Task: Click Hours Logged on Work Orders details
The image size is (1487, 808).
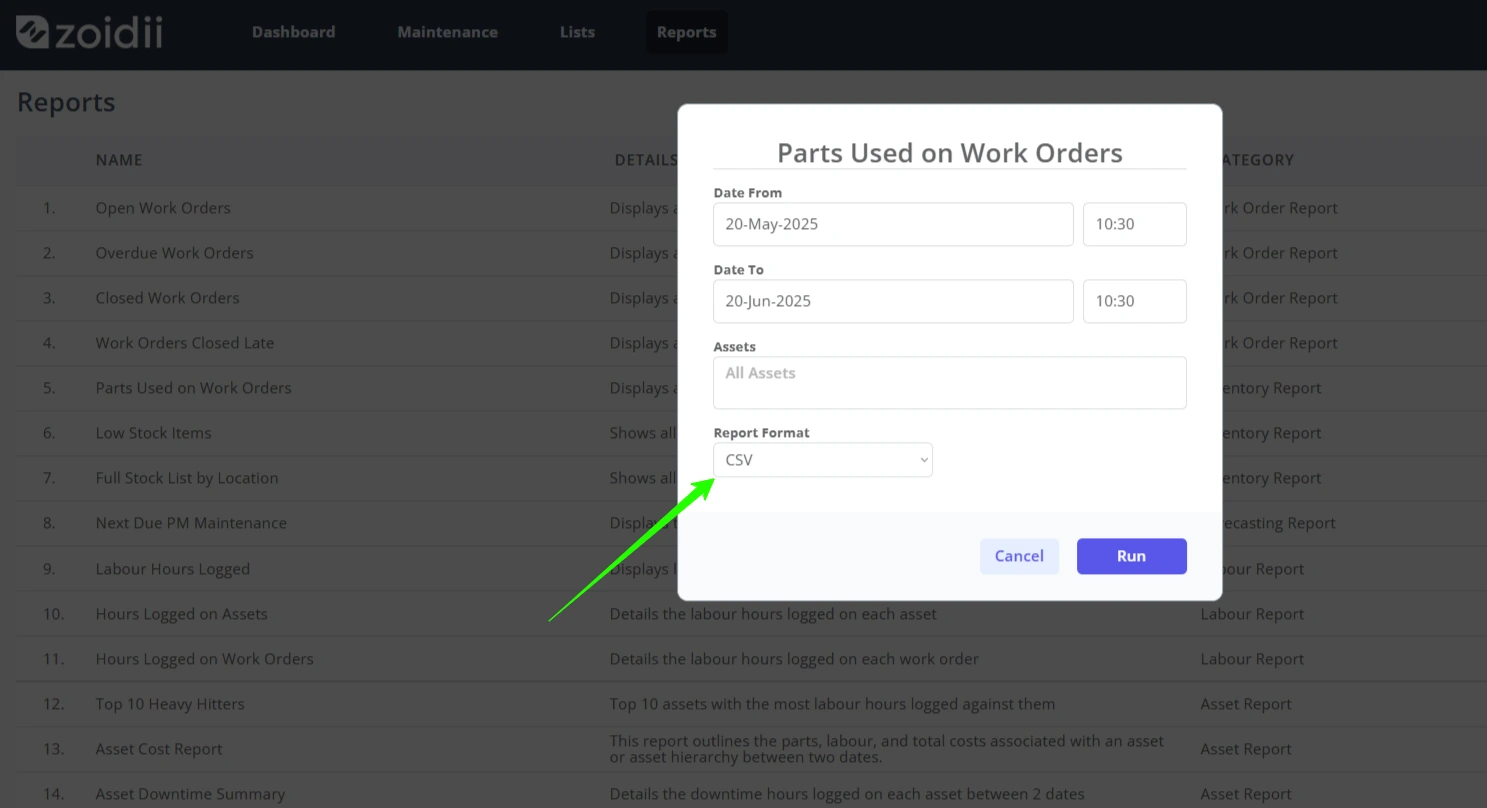Action: tap(794, 659)
